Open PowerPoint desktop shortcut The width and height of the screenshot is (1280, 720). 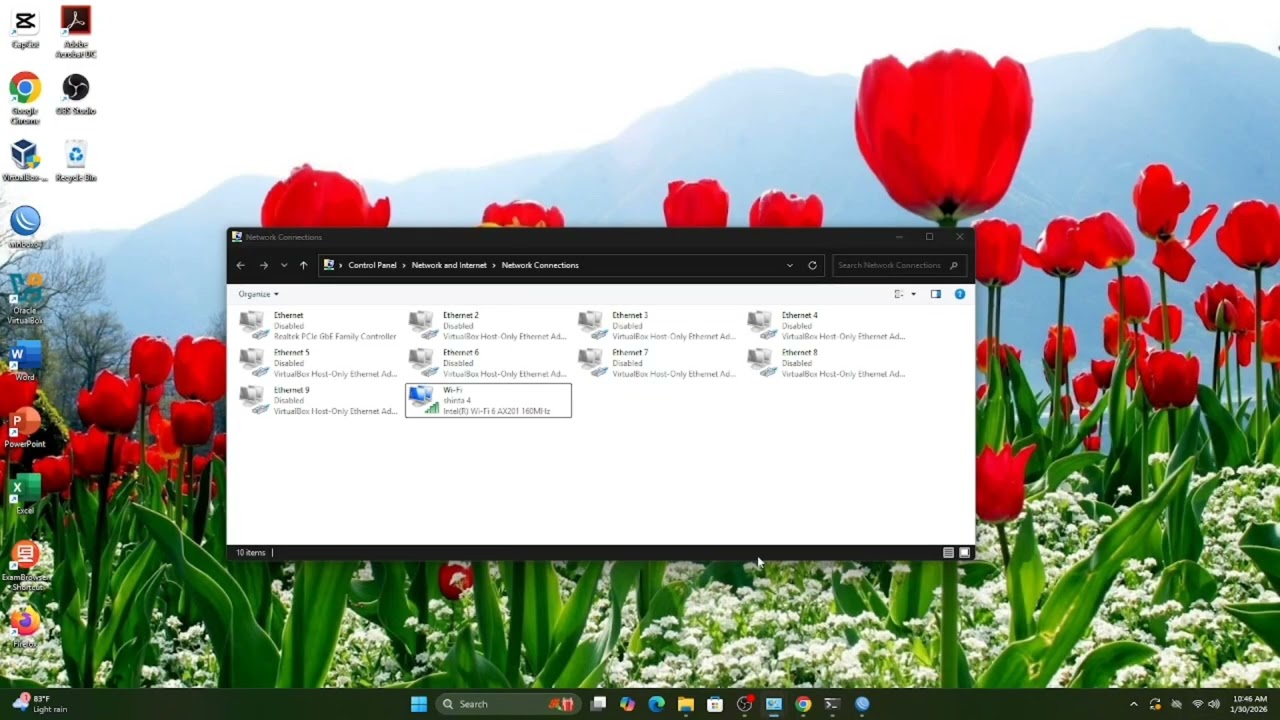click(25, 428)
